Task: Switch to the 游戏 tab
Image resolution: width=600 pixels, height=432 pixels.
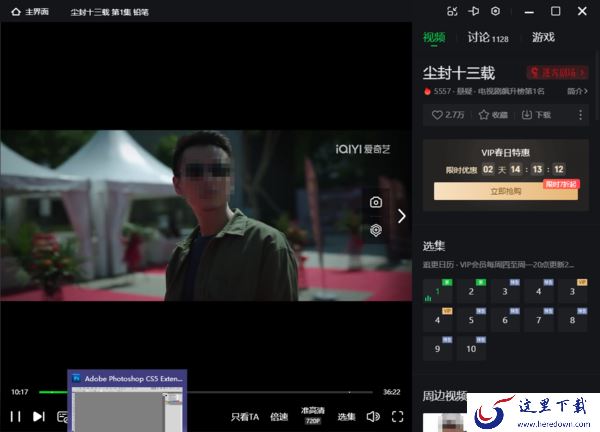Action: click(x=543, y=37)
